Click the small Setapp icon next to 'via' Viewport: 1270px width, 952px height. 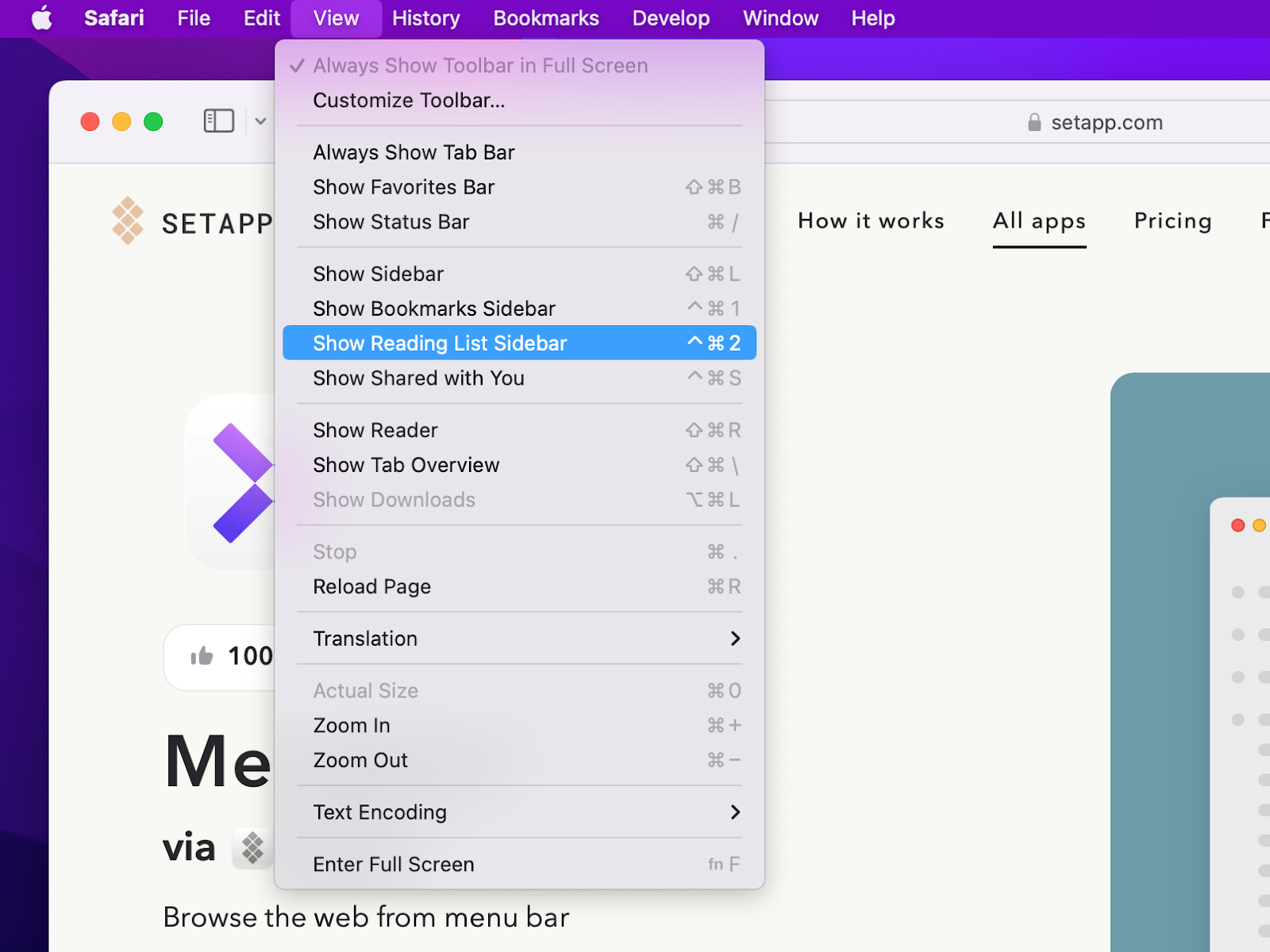[x=251, y=848]
